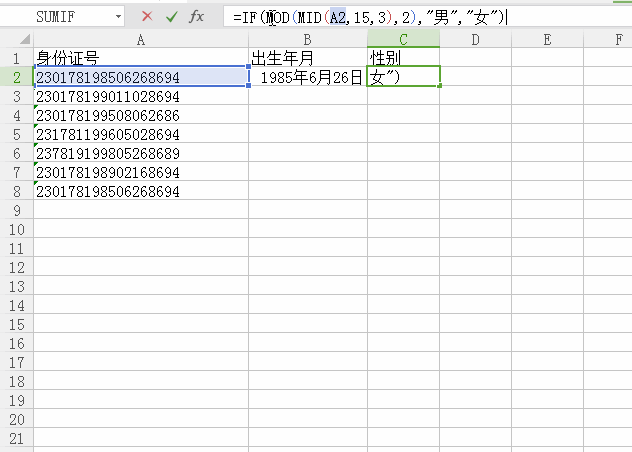
Task: Click cell with 237819199805268689
Action: (141, 153)
